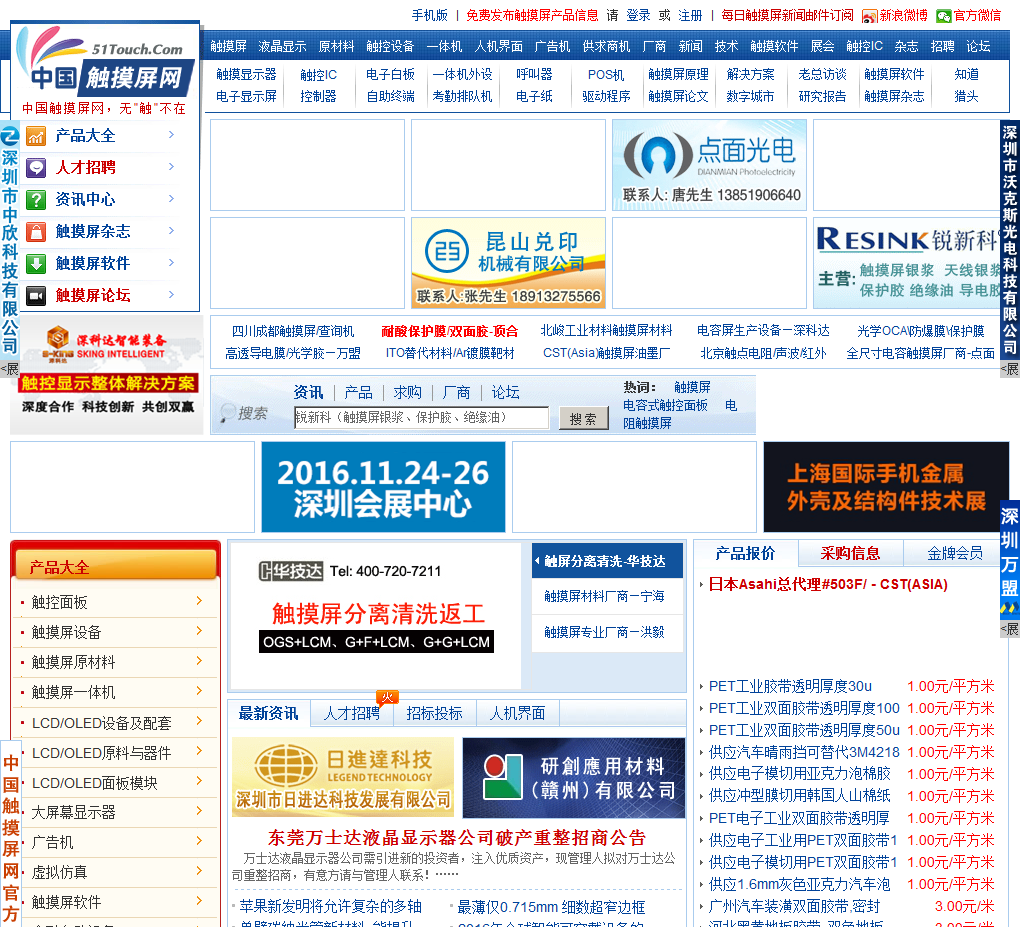1020x927 pixels.
Task: Click the 触摸屏软件 green download icon
Action: [x=36, y=263]
